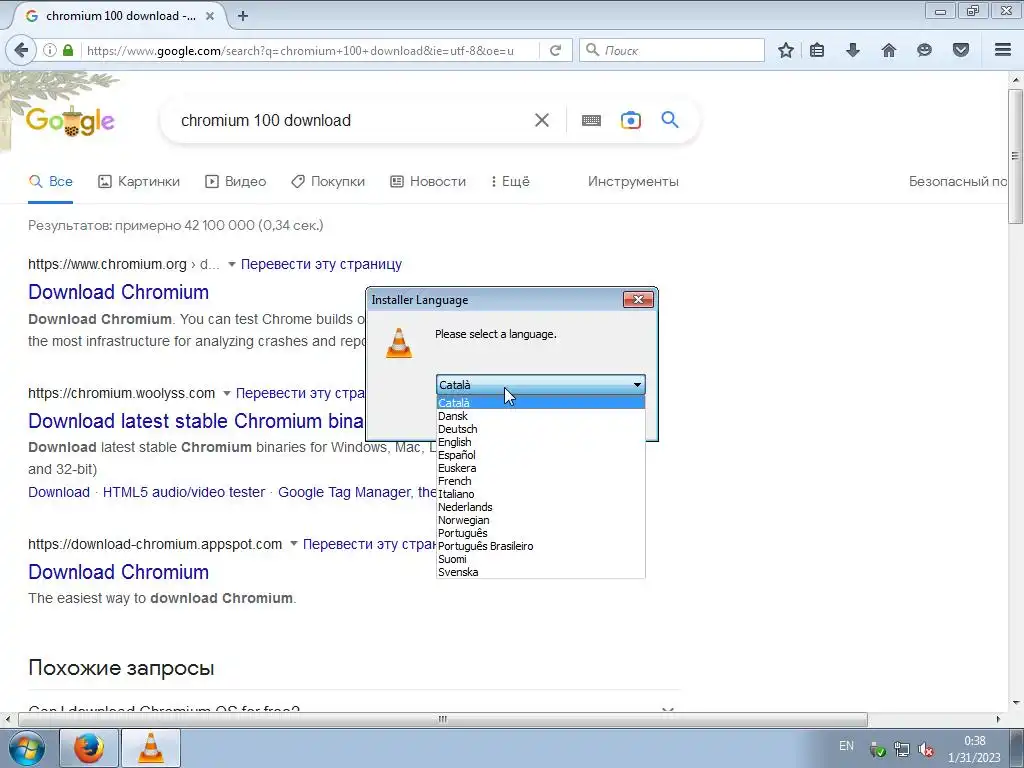
Task: Switch to the Картинки tab
Action: 138,182
